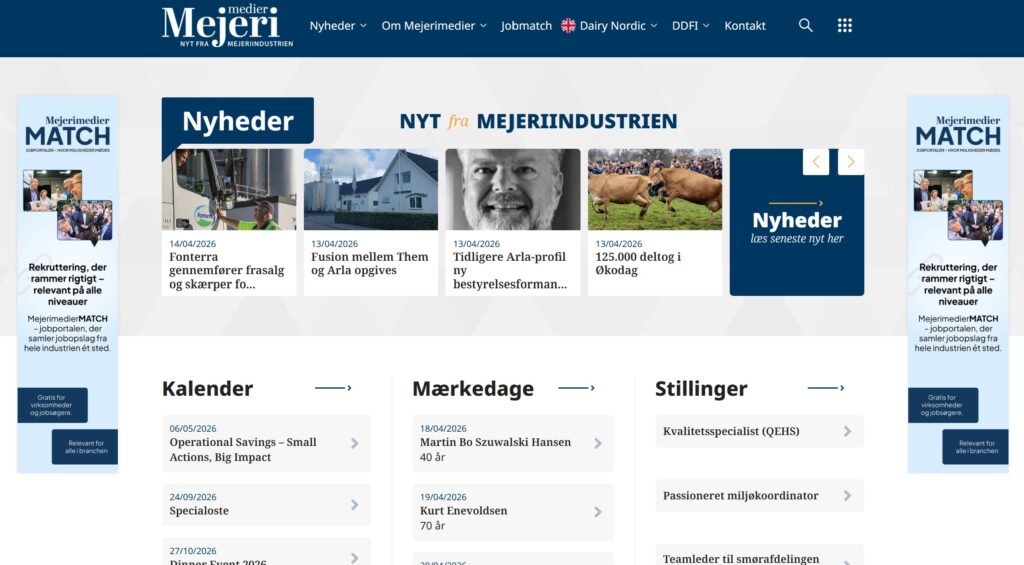Open the grid apps menu icon
The width and height of the screenshot is (1024, 565).
844,25
